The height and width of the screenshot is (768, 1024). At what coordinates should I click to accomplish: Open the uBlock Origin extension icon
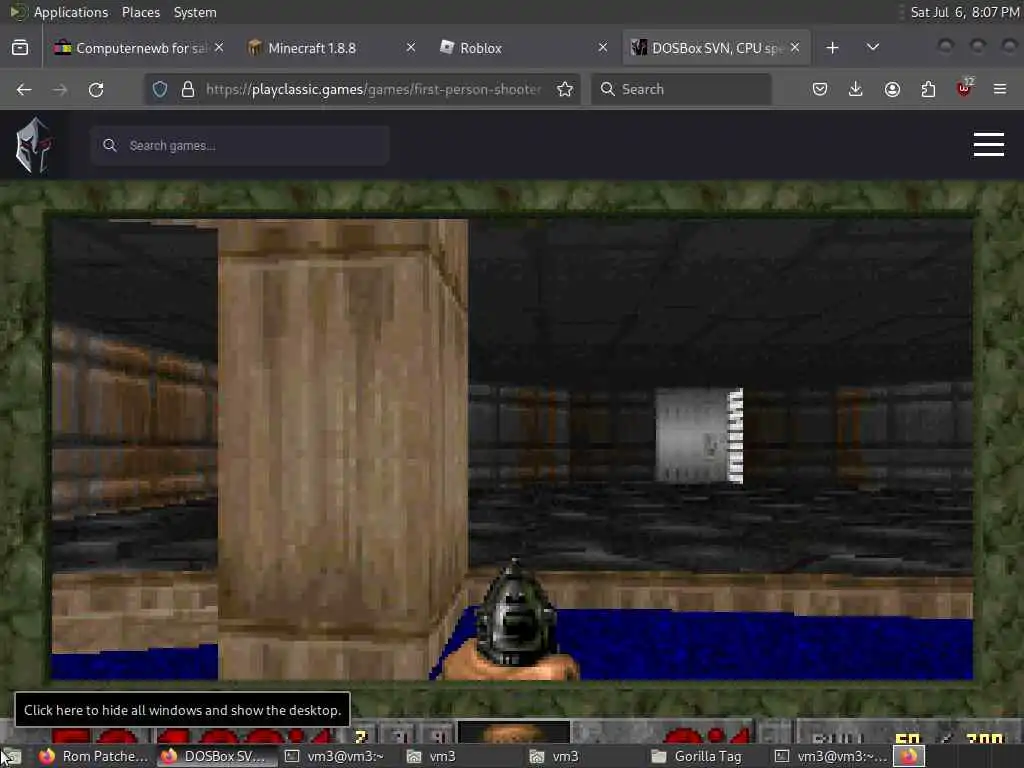coord(964,88)
